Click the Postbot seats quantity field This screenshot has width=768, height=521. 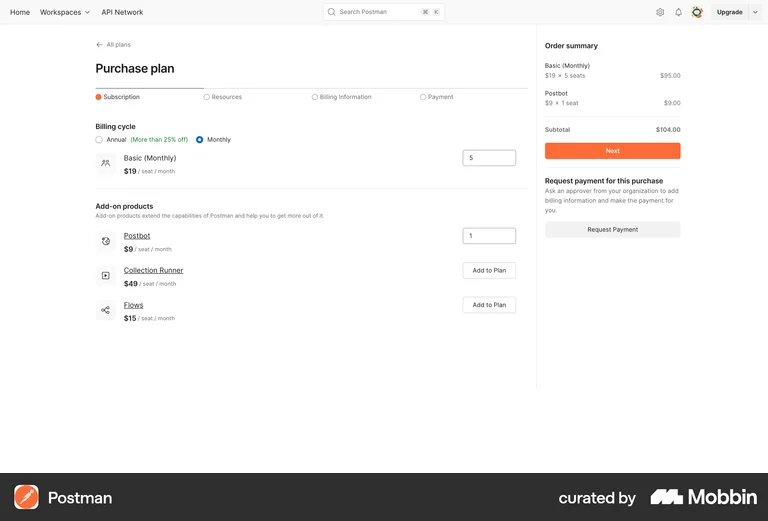click(x=489, y=236)
